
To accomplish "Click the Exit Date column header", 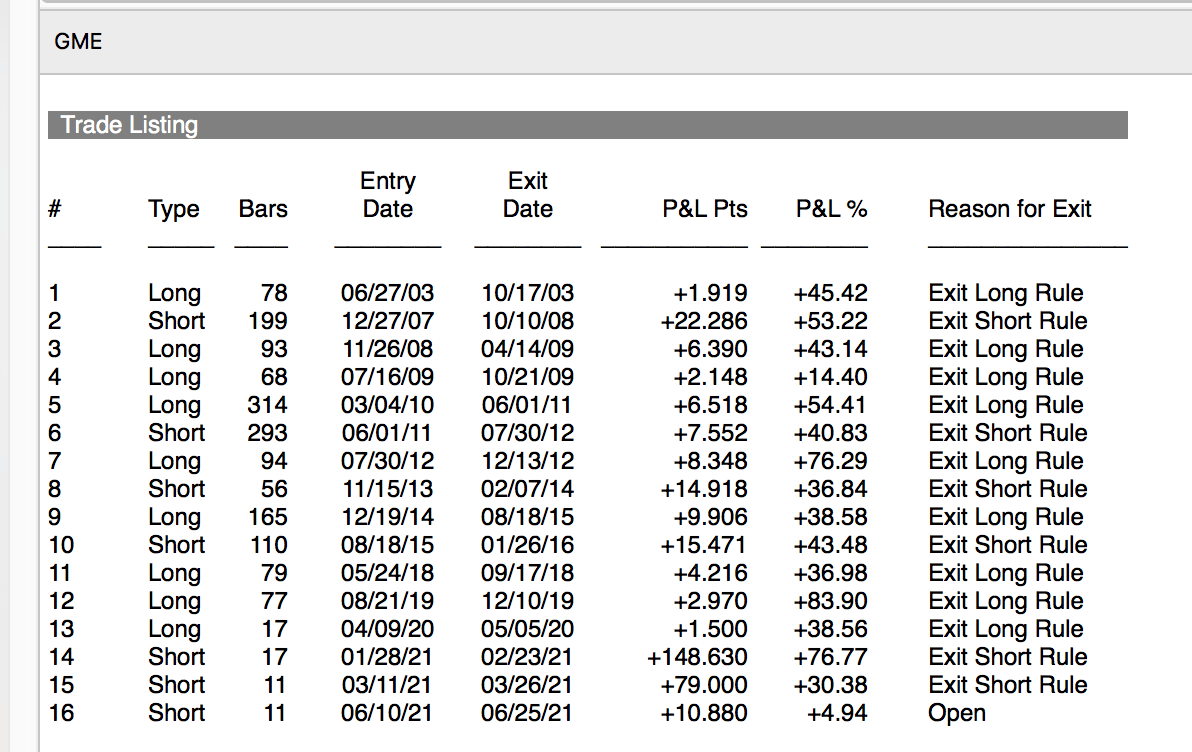I will [x=527, y=195].
